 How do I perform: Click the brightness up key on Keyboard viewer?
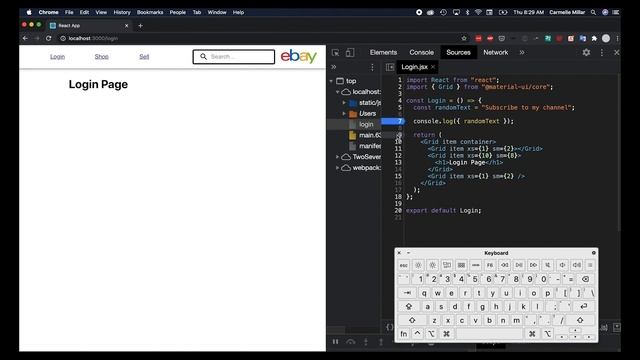pyautogui.click(x=432, y=265)
